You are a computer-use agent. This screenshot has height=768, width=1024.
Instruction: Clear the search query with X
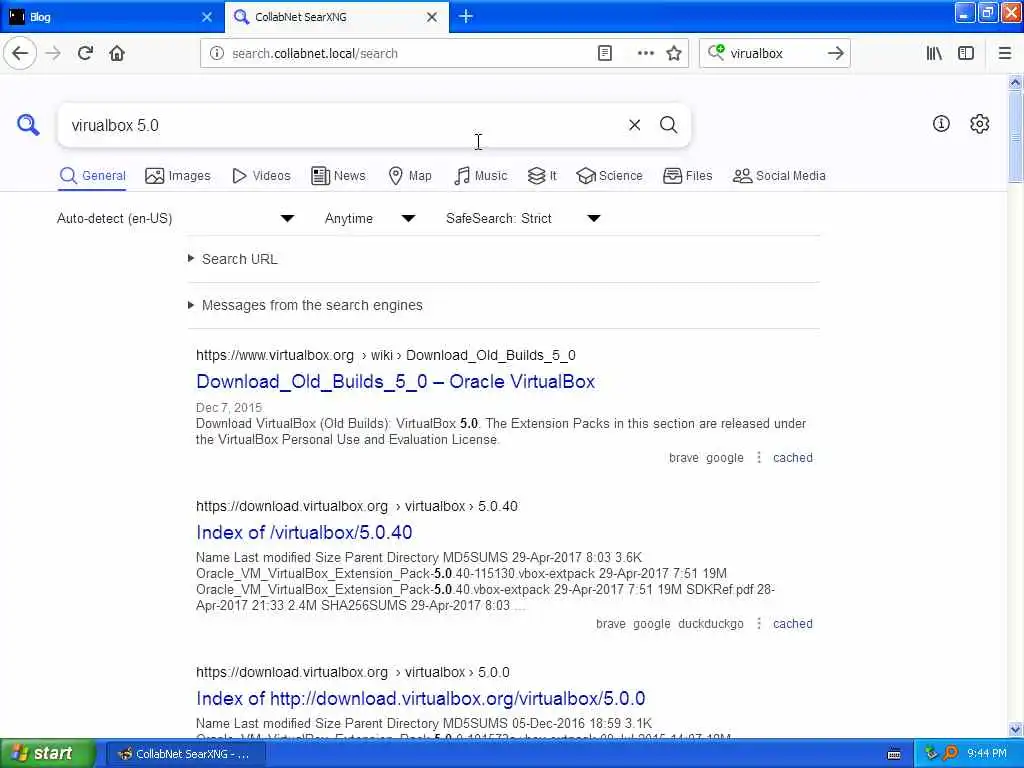pos(634,124)
